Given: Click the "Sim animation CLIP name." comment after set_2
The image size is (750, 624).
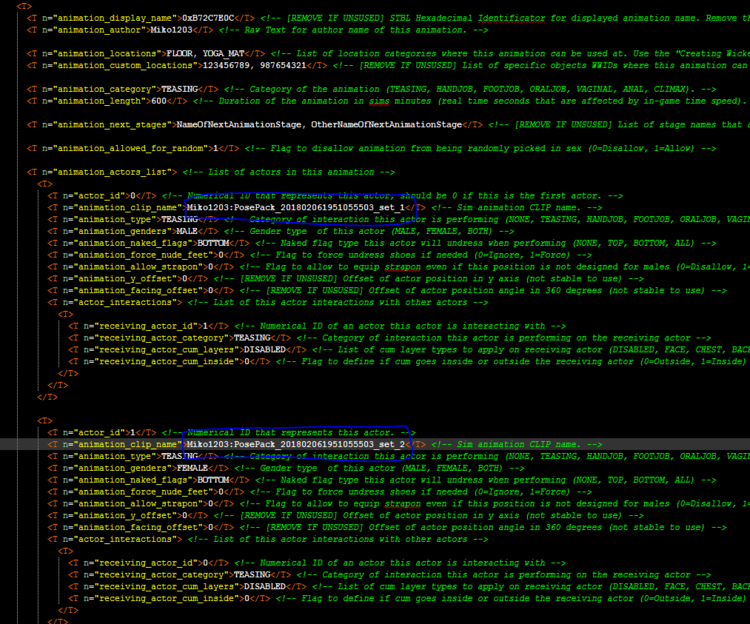Looking at the screenshot, I should point(519,444).
